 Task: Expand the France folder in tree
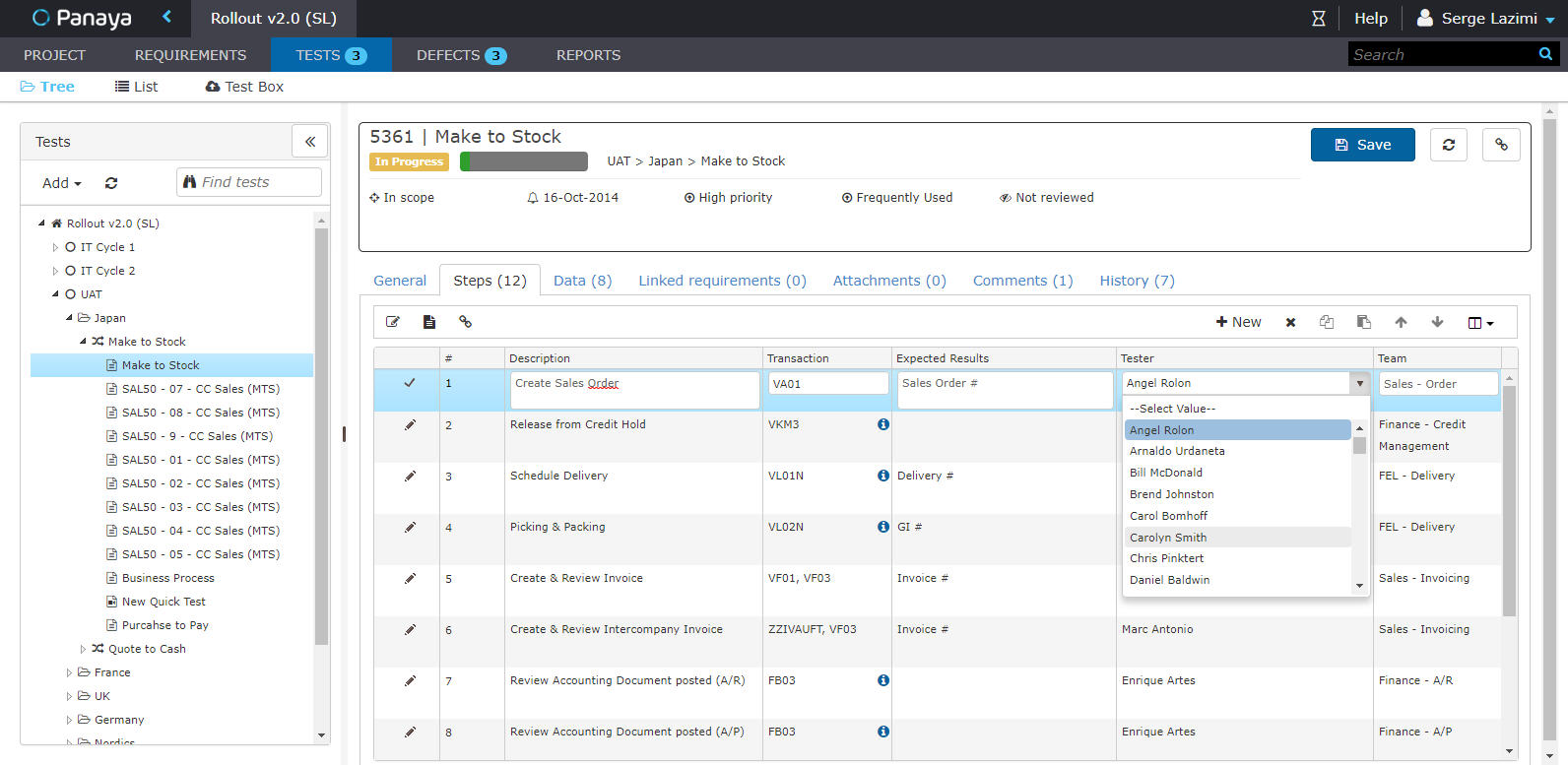(x=69, y=672)
